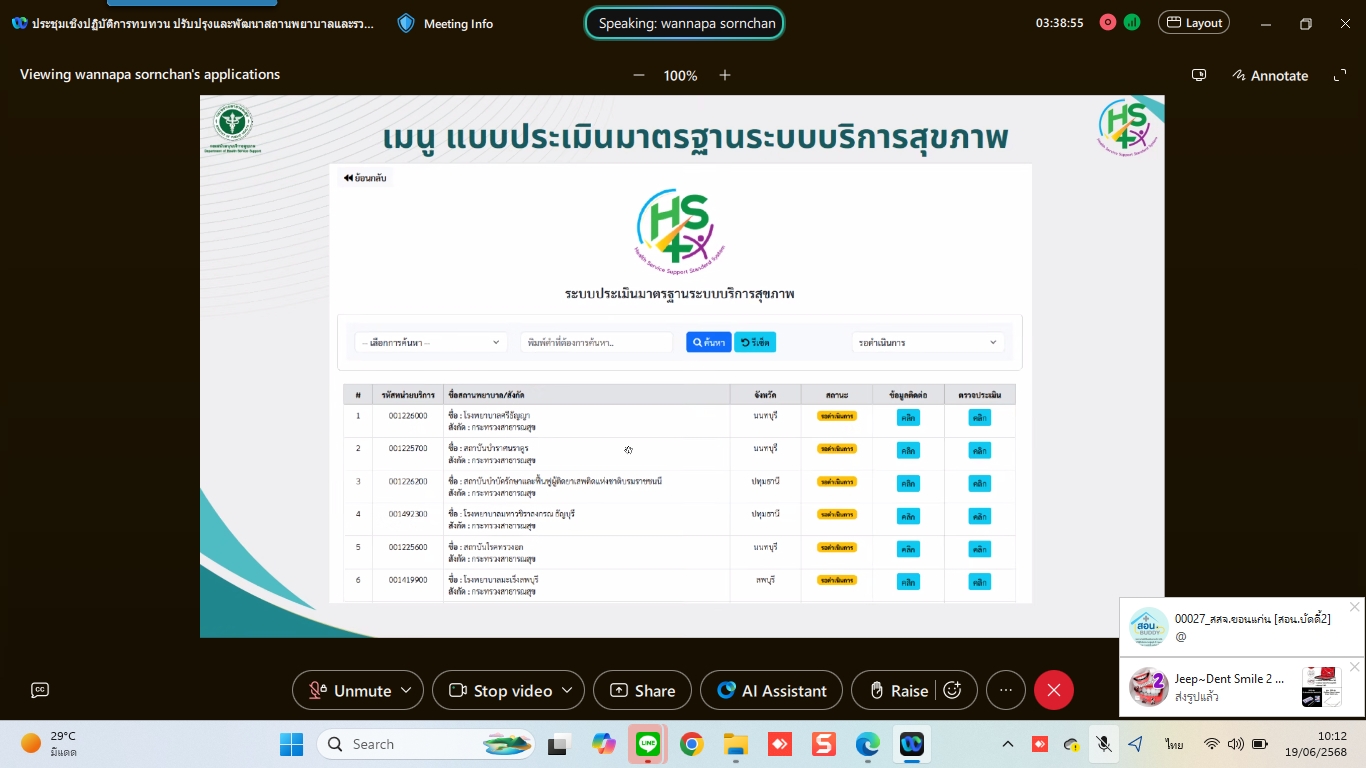The height and width of the screenshot is (768, 1366).
Task: Click the จังหวัด column header
Action: [766, 395]
